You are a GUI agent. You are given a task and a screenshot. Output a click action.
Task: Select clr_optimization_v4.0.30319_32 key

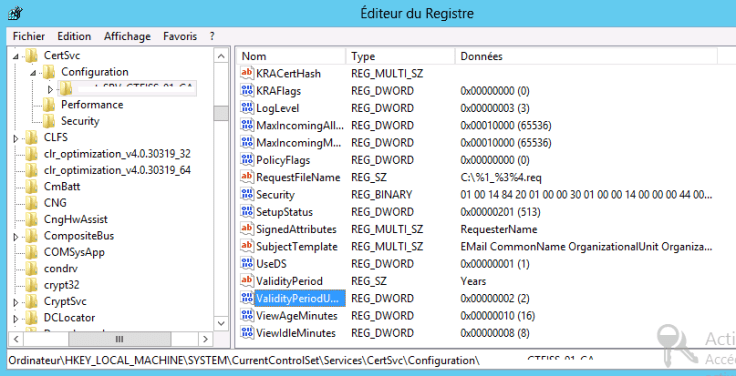[117, 154]
